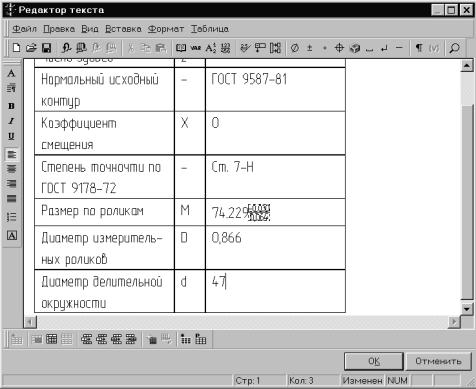Click the open book icon in toolbar
This screenshot has height=389, width=476.
click(x=181, y=48)
